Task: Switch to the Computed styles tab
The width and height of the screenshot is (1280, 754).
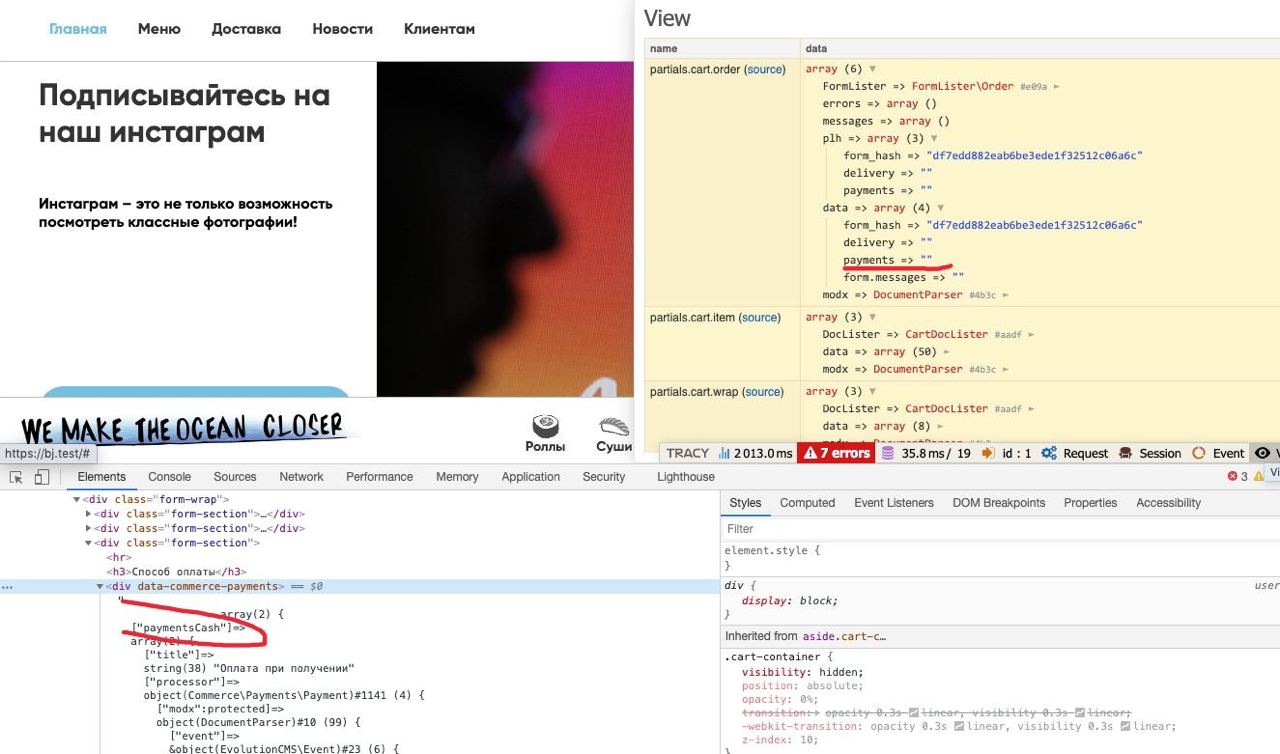Action: click(x=807, y=503)
